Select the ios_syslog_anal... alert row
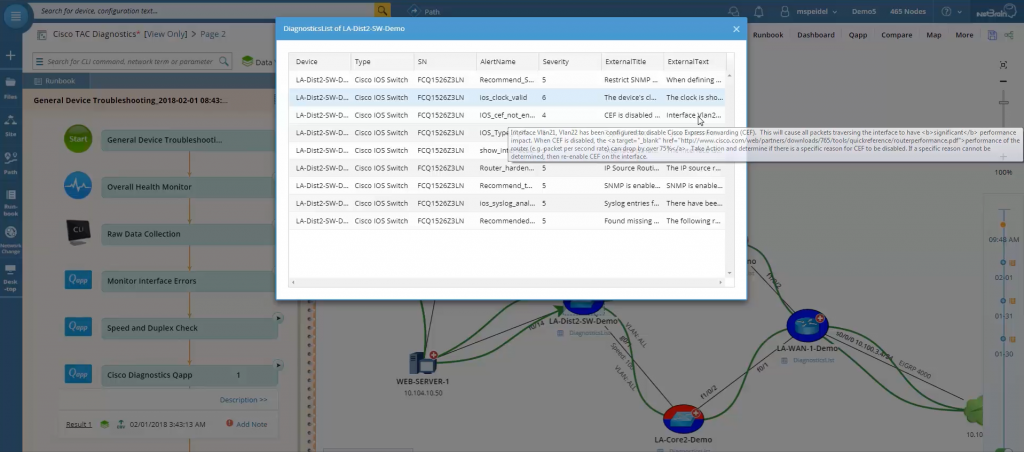This screenshot has width=1024, height=452. click(x=508, y=203)
